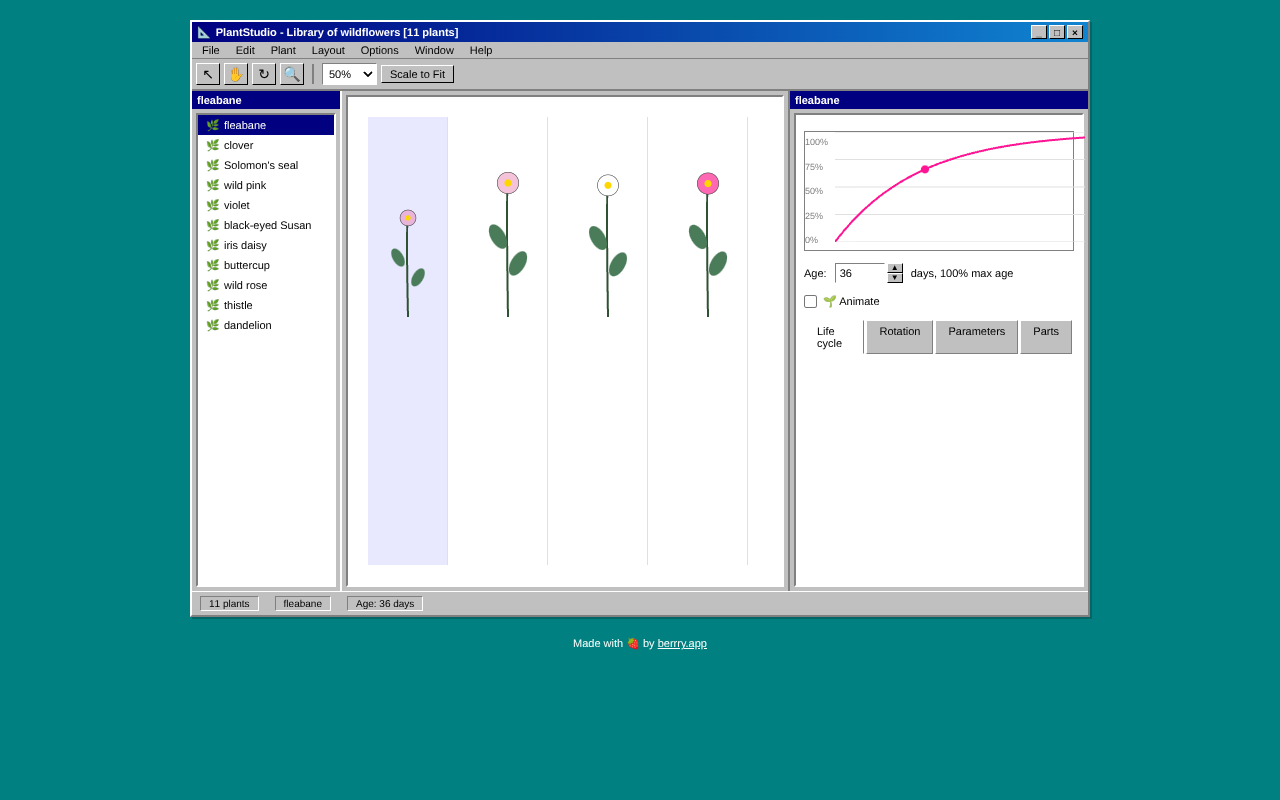Screen dimensions: 1280x800
Task: Select dandelion in the plant list
Action: (x=246, y=324)
